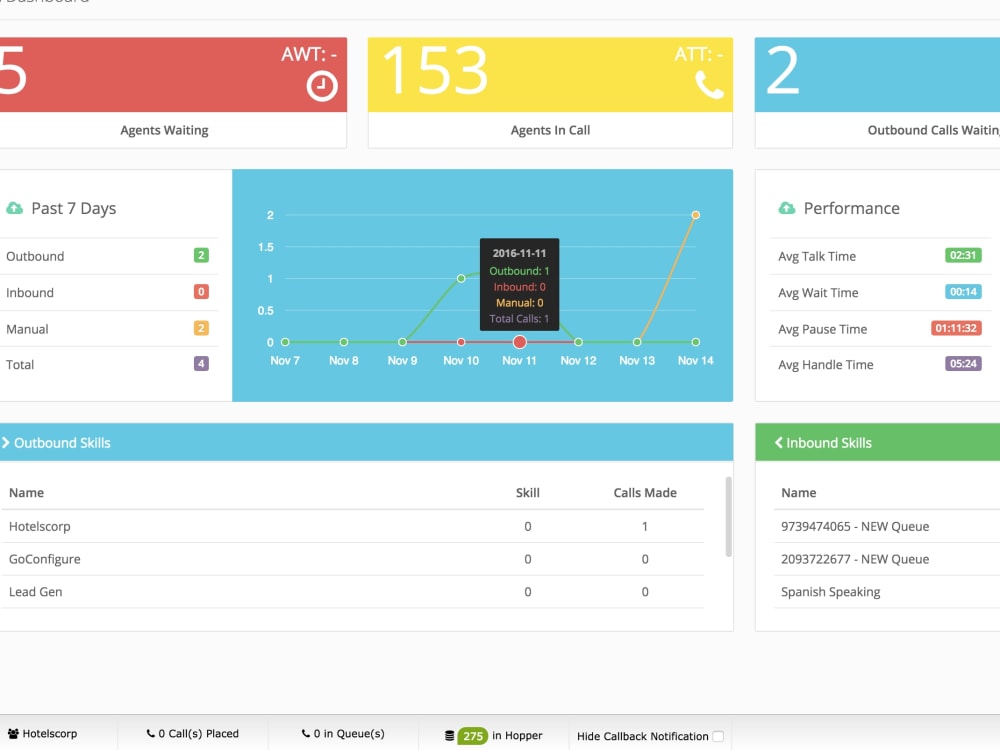Toggle the Hide Callback Notification checkbox
The image size is (1000, 750).
718,736
